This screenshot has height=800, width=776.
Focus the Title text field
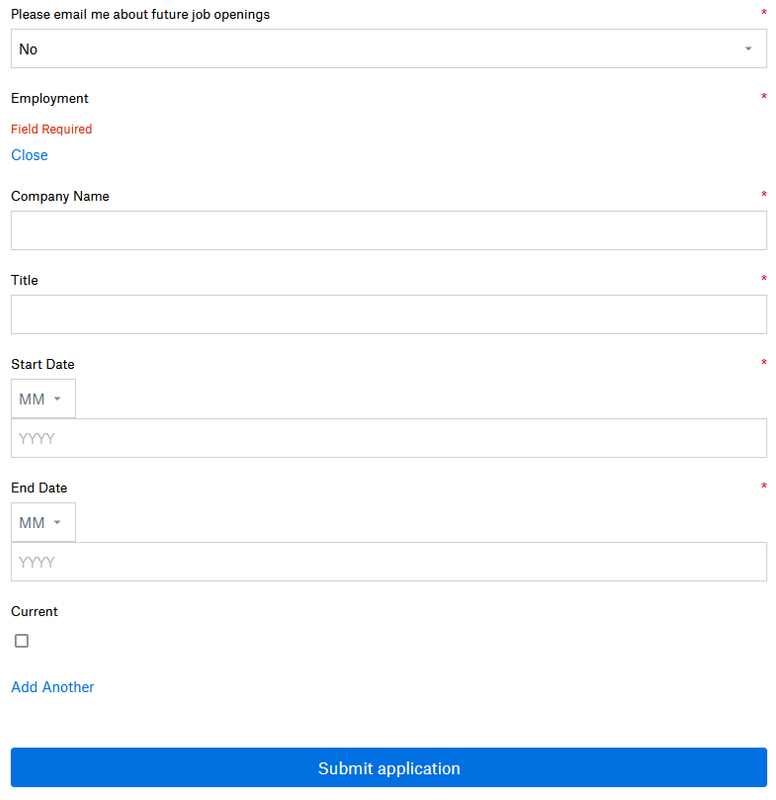pyautogui.click(x=388, y=314)
